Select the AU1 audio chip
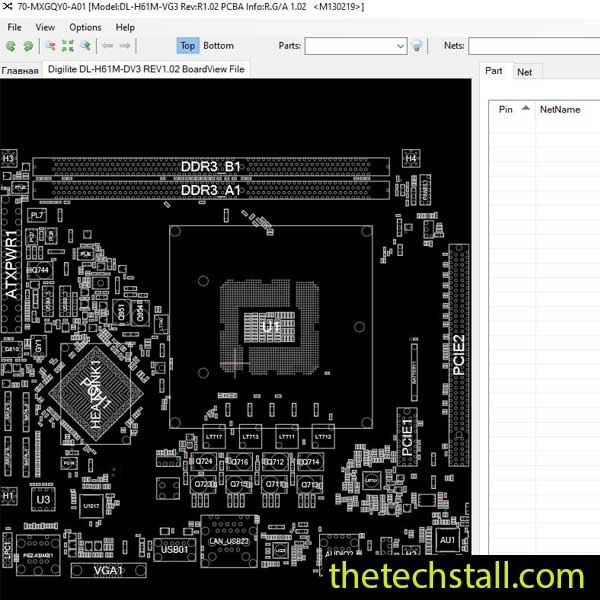The width and height of the screenshot is (600, 600). pyautogui.click(x=447, y=540)
